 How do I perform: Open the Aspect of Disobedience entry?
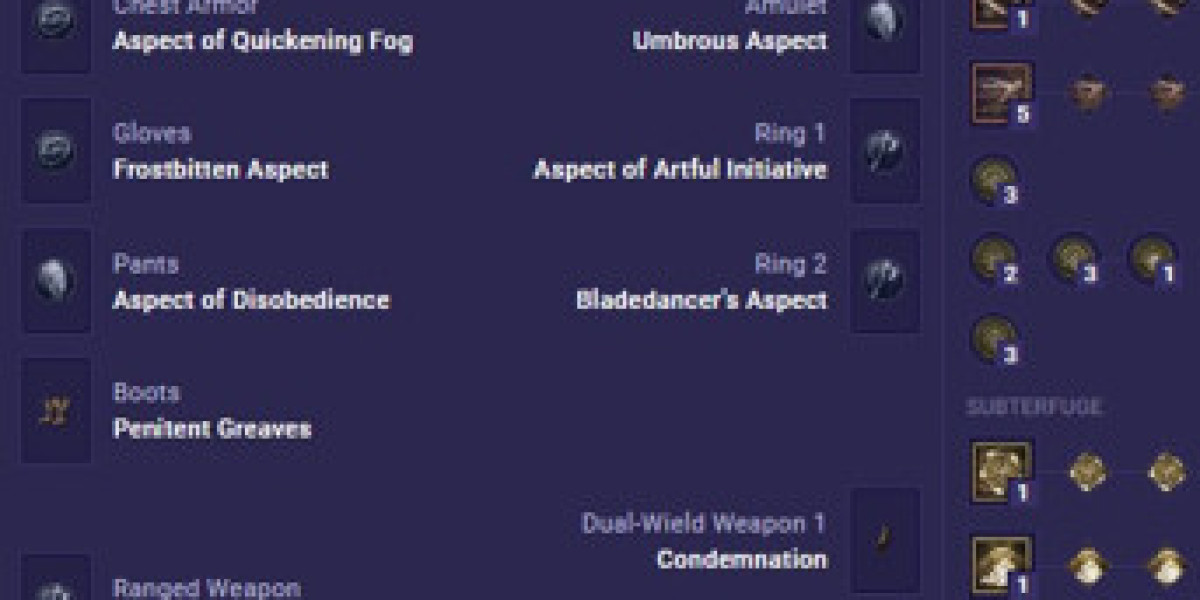(x=251, y=300)
